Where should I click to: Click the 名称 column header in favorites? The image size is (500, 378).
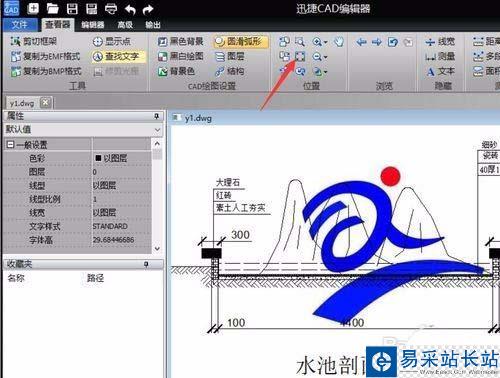click(x=16, y=278)
